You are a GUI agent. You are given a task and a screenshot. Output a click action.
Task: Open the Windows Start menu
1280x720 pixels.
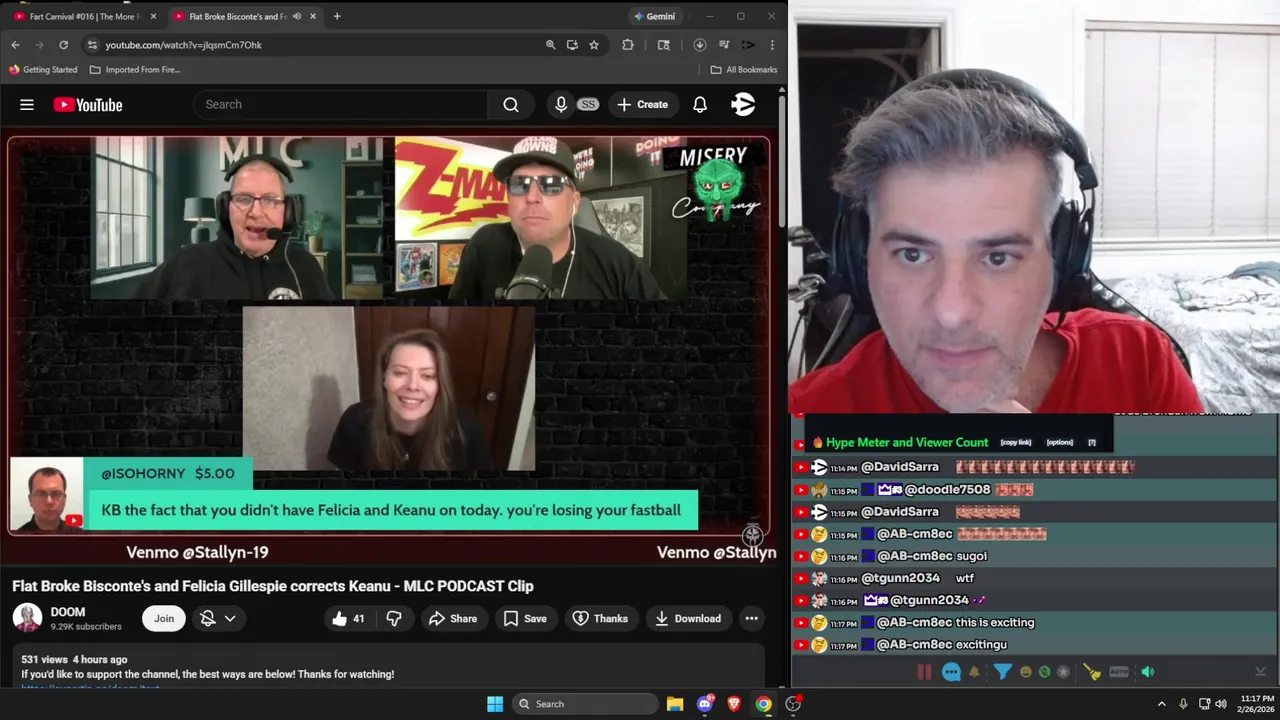point(495,704)
